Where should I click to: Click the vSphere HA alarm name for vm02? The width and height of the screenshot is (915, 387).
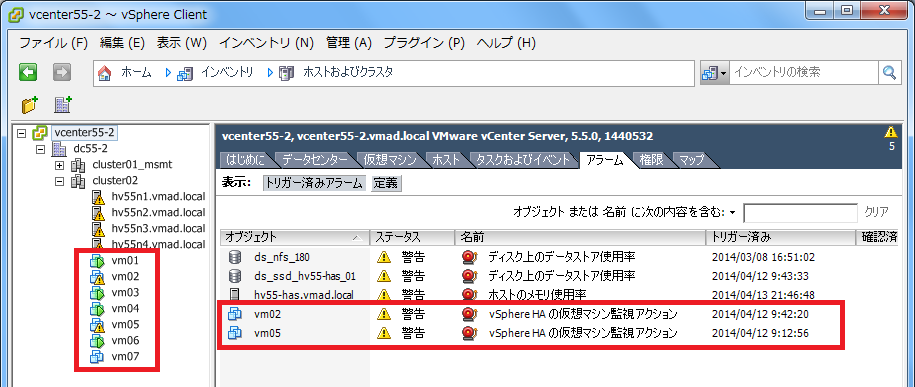(x=583, y=314)
